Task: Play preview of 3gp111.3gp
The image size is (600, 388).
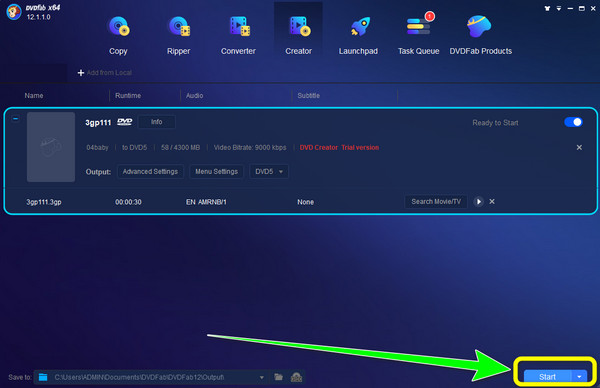Action: tap(478, 202)
